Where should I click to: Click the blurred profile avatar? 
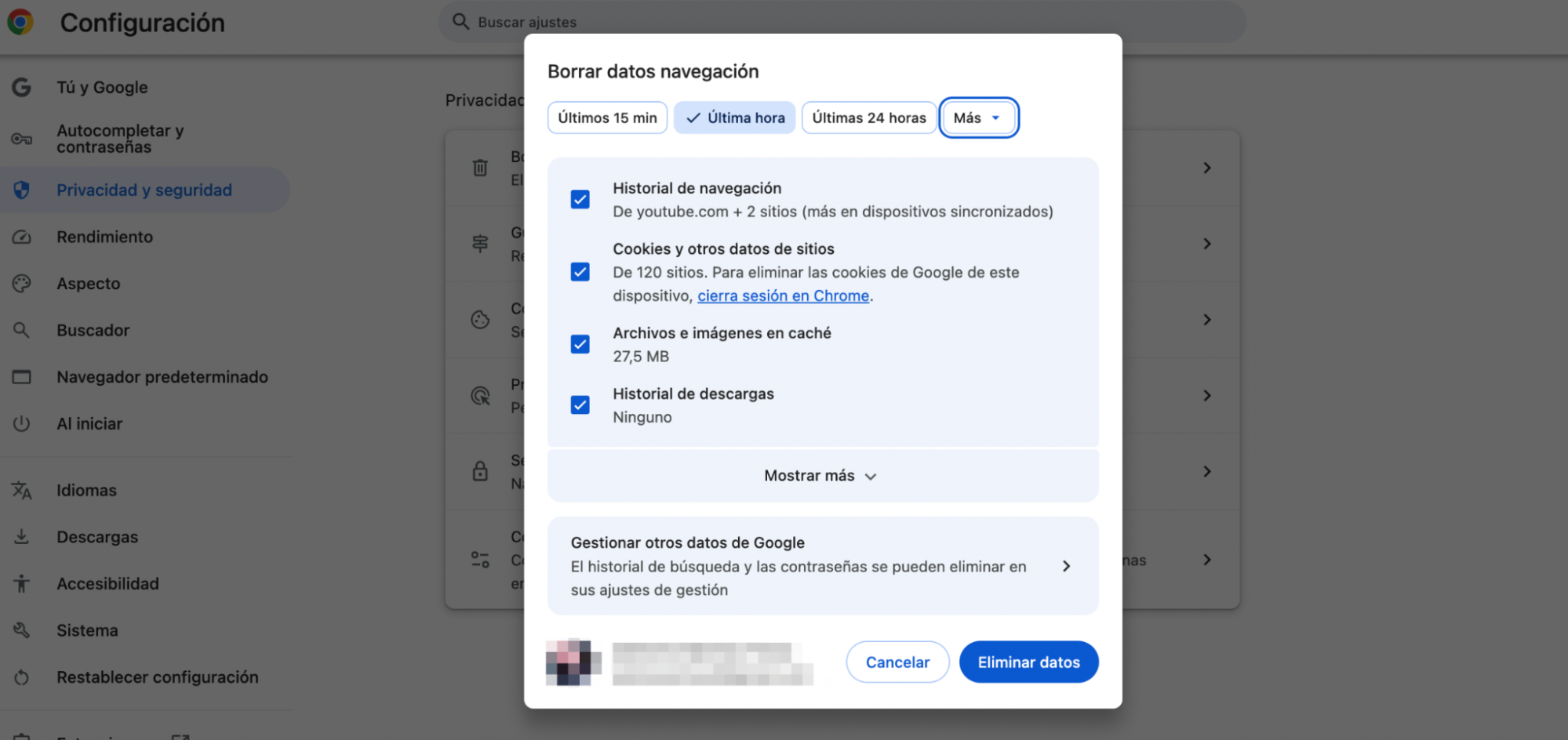573,662
